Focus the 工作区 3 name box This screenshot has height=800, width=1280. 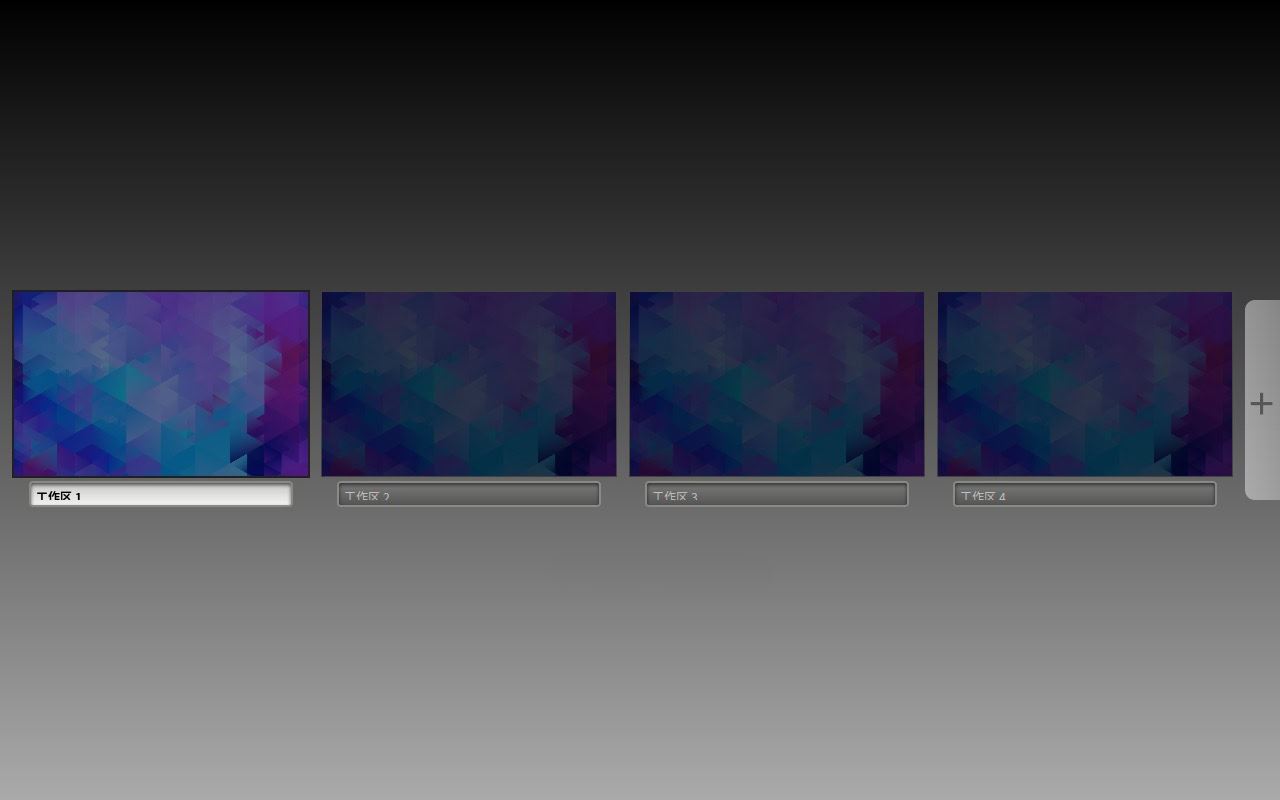click(x=777, y=495)
